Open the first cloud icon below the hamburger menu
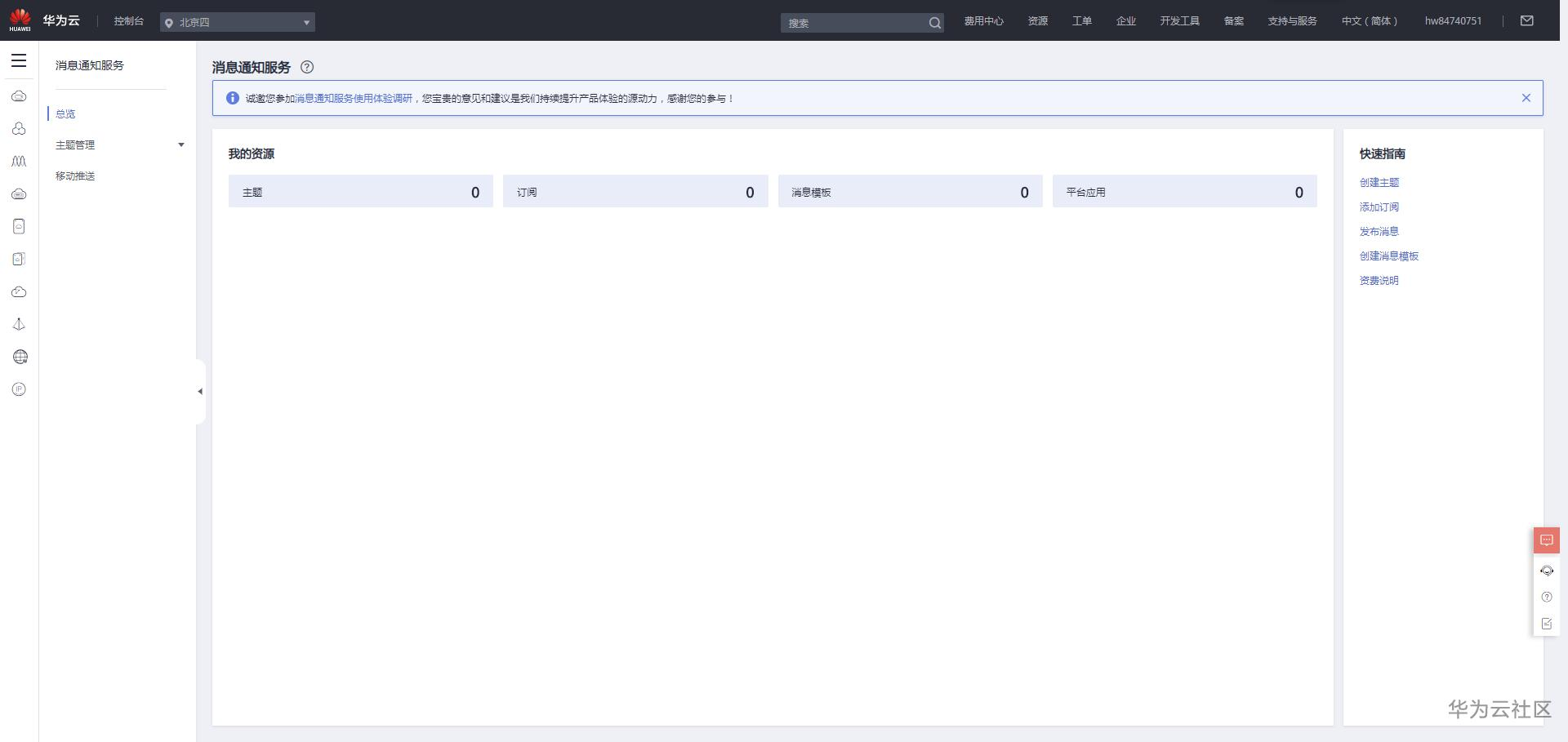Image resolution: width=1568 pixels, height=742 pixels. (19, 96)
